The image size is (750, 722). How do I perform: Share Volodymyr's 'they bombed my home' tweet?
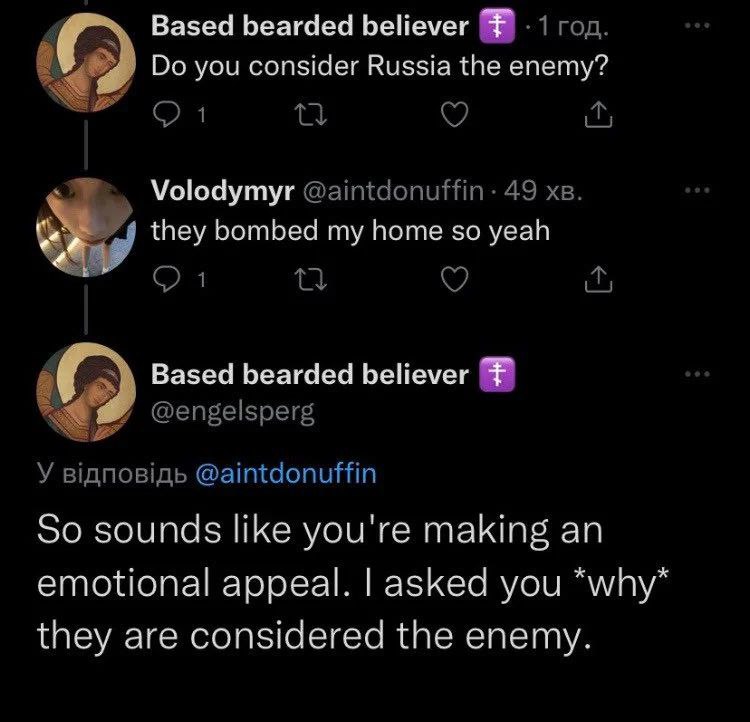pos(596,281)
